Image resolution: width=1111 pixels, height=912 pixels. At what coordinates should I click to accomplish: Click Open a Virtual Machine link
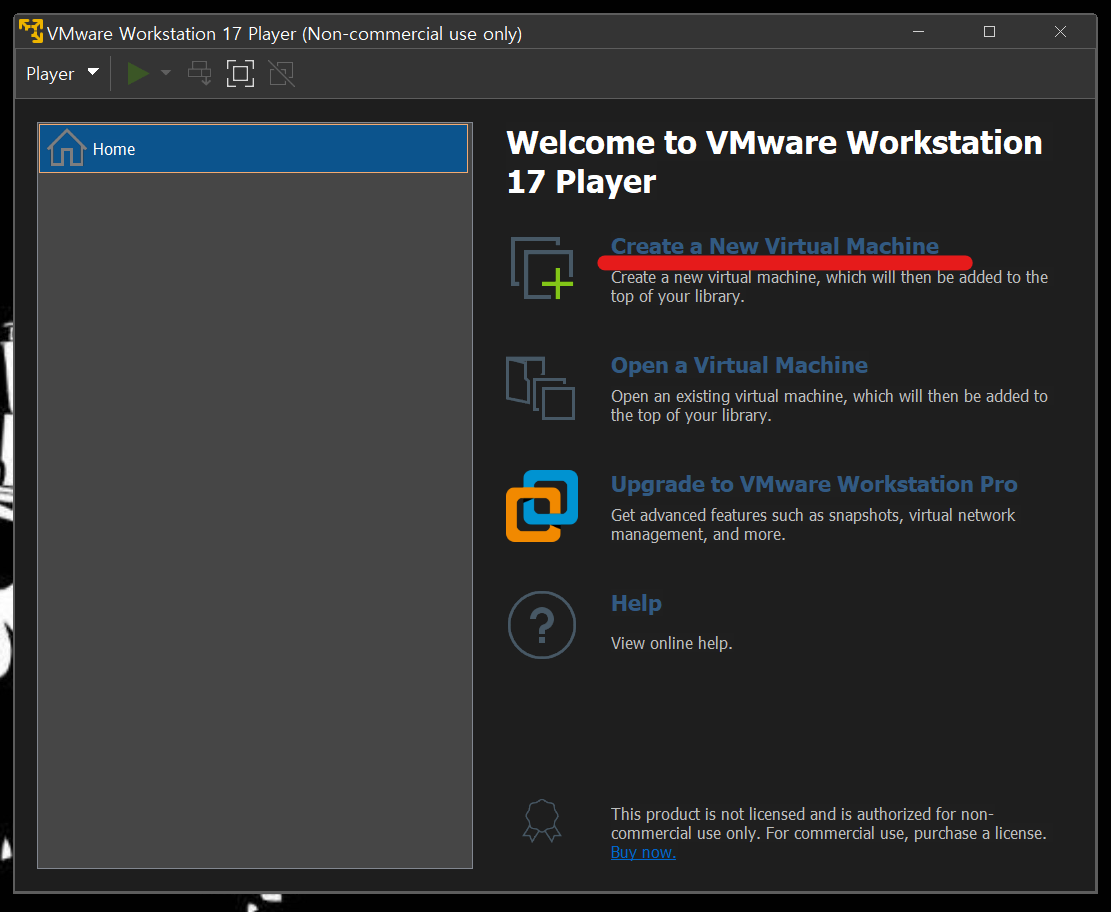[x=739, y=365]
